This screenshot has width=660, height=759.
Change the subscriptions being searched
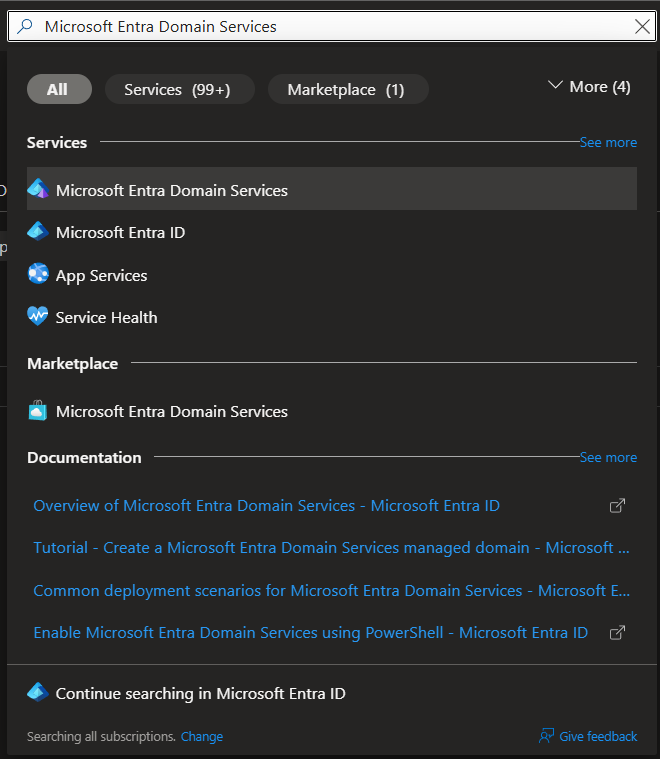point(202,737)
